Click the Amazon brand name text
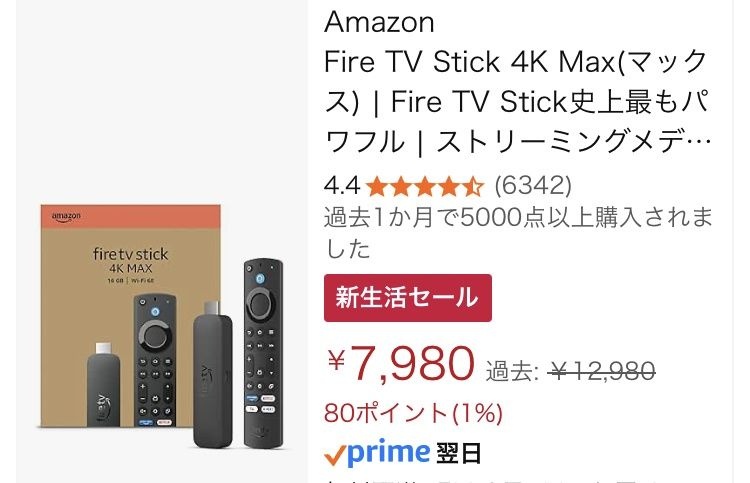This screenshot has width=750, height=483. pyautogui.click(x=379, y=22)
